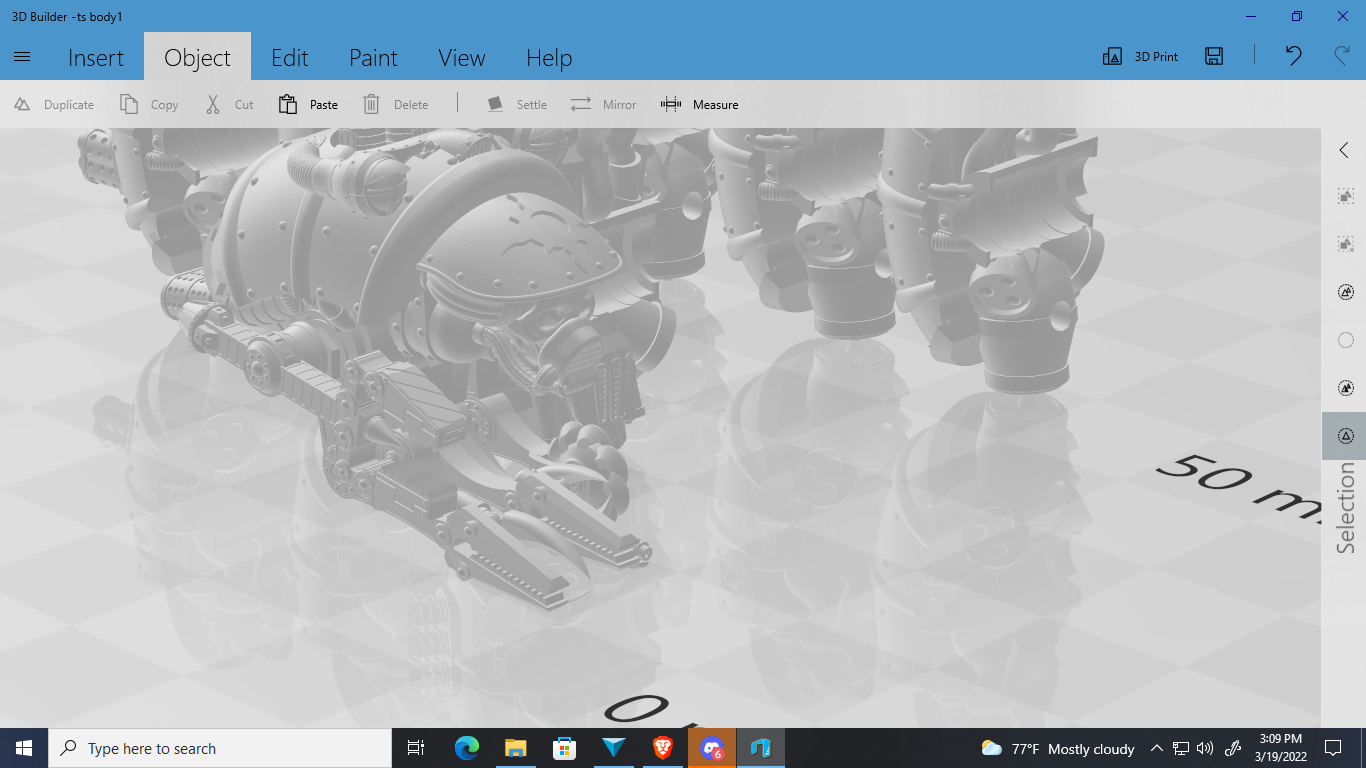Collapse the Selection side panel with the chevron
The height and width of the screenshot is (768, 1366).
pyautogui.click(x=1344, y=150)
